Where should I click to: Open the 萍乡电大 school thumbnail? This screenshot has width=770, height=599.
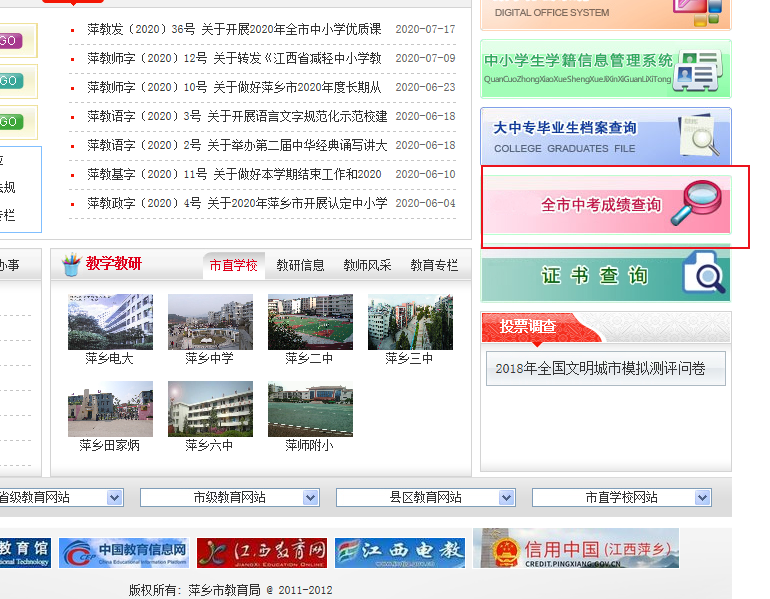(x=110, y=322)
